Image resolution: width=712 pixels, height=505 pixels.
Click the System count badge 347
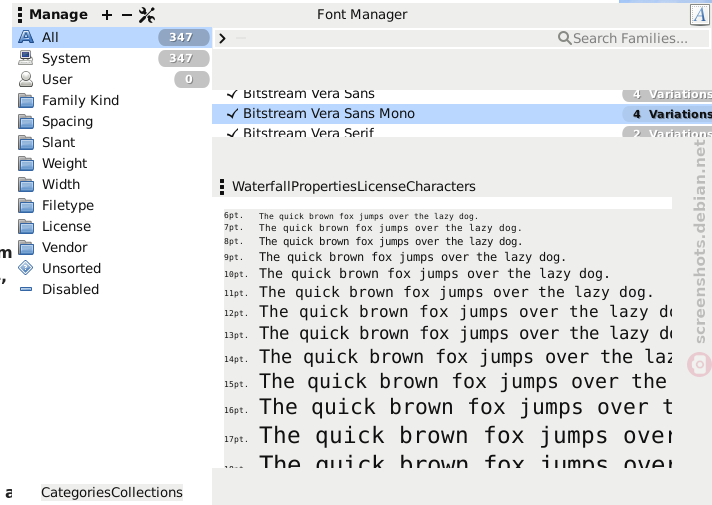click(x=184, y=58)
